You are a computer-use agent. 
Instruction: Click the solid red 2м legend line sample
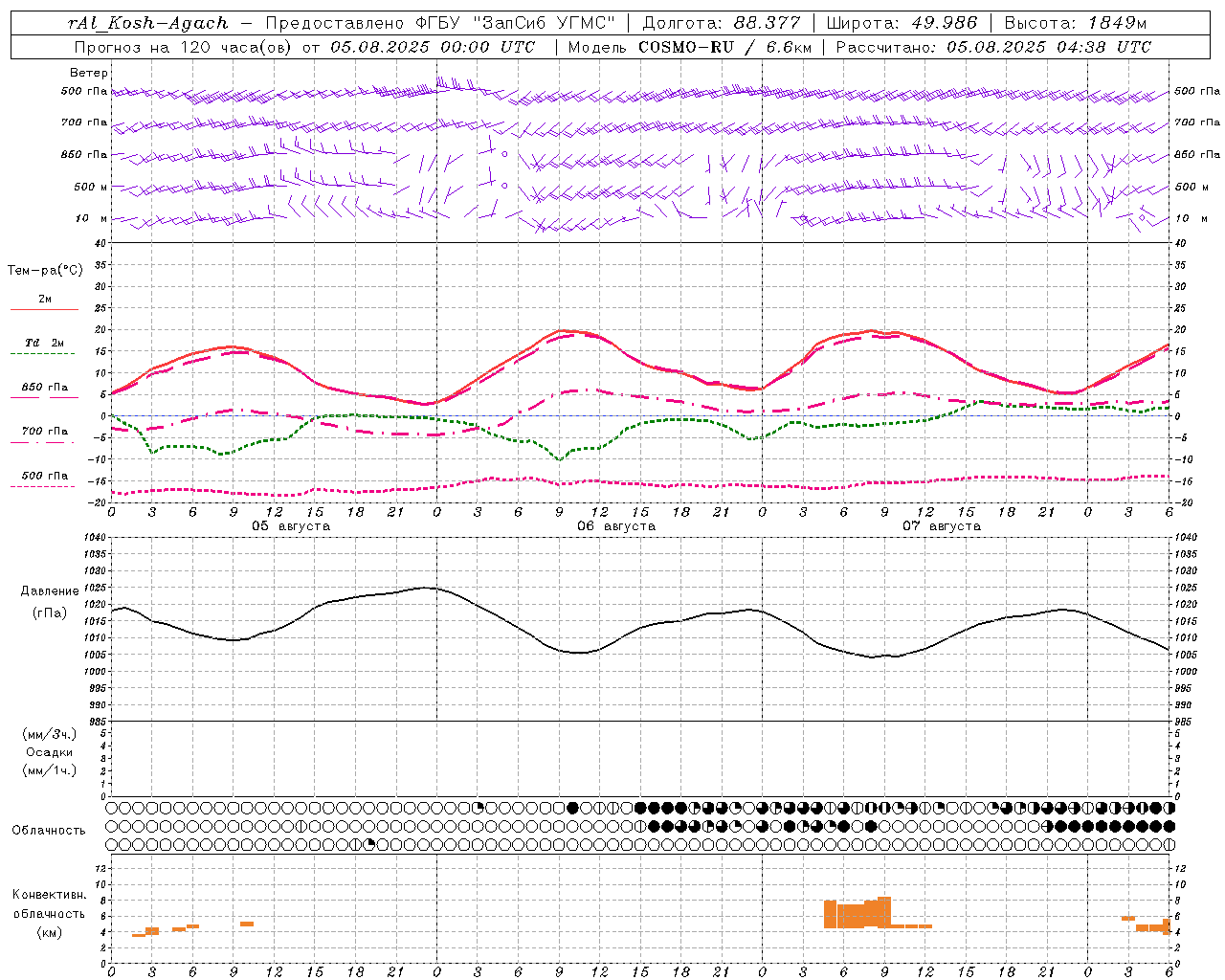[x=45, y=310]
